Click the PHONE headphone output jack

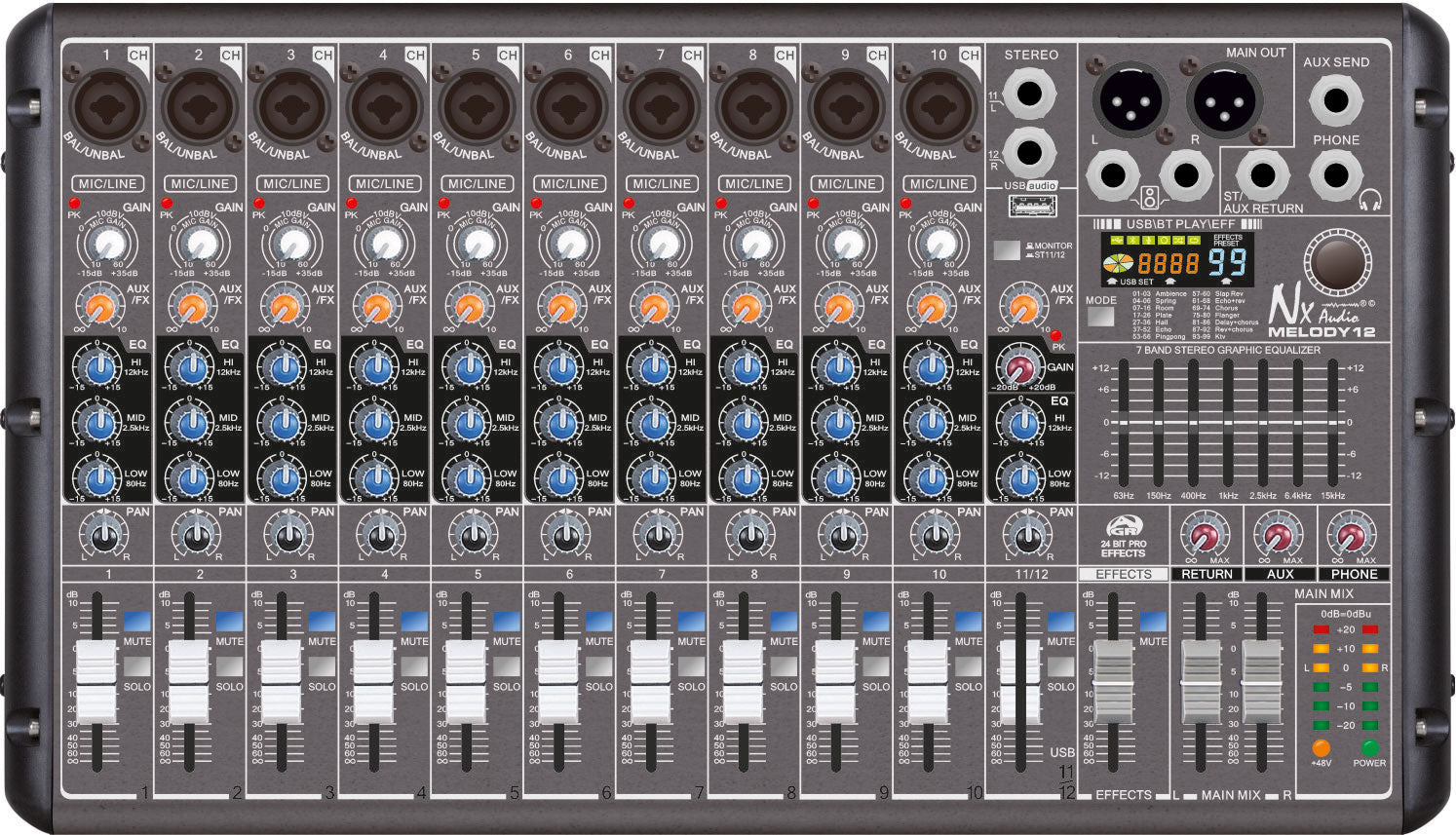click(1336, 175)
